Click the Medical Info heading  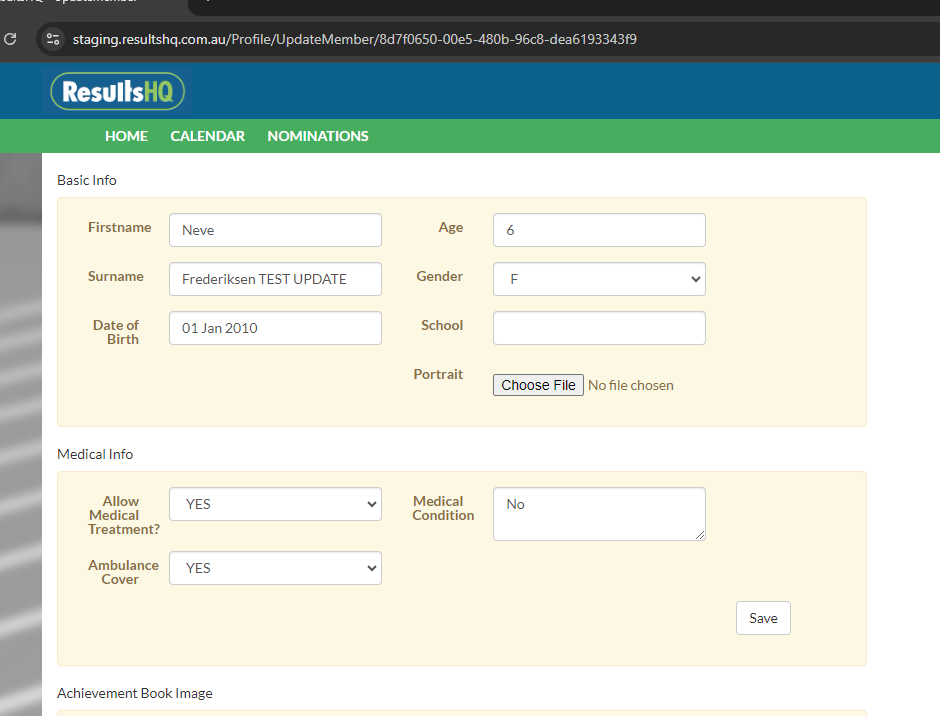pyautogui.click(x=95, y=454)
